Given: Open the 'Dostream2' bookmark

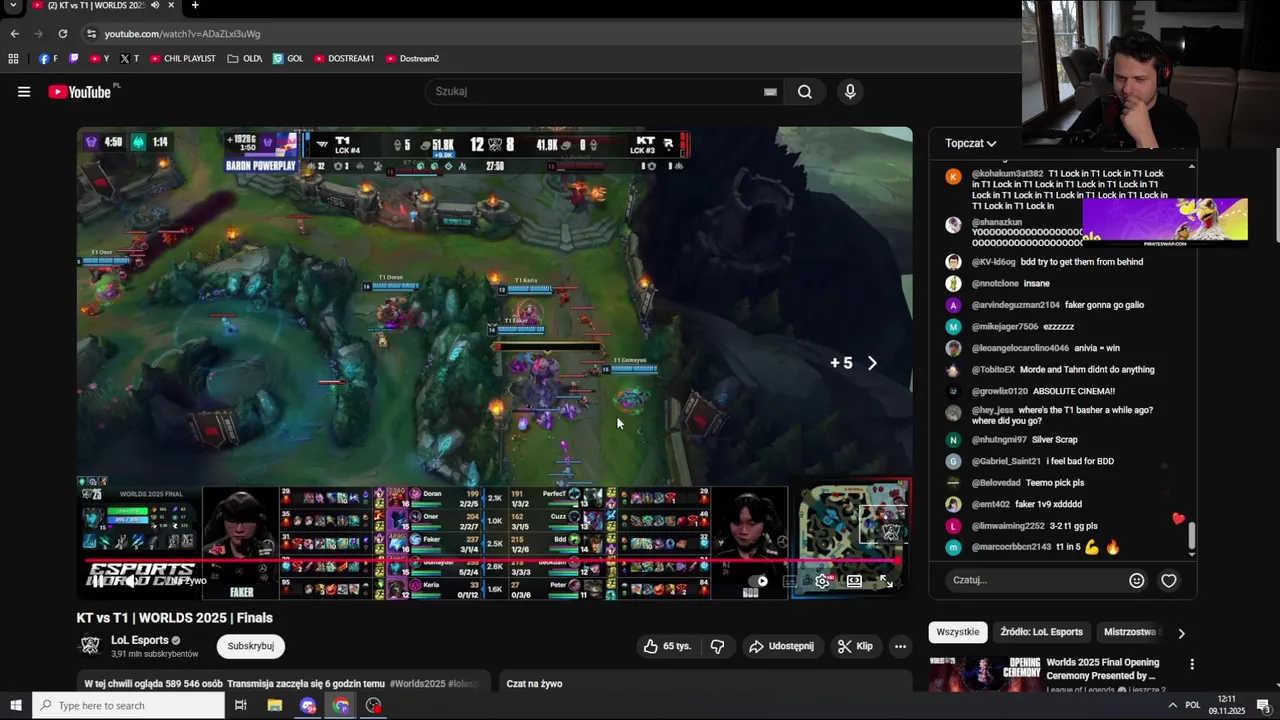Looking at the screenshot, I should [x=412, y=59].
